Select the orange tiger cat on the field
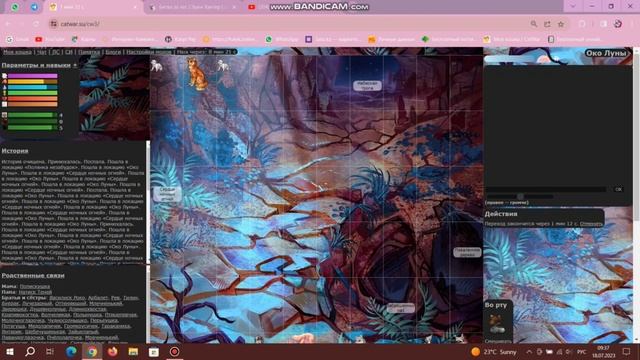Screen dimensions: 640x360 (x=198, y=73)
